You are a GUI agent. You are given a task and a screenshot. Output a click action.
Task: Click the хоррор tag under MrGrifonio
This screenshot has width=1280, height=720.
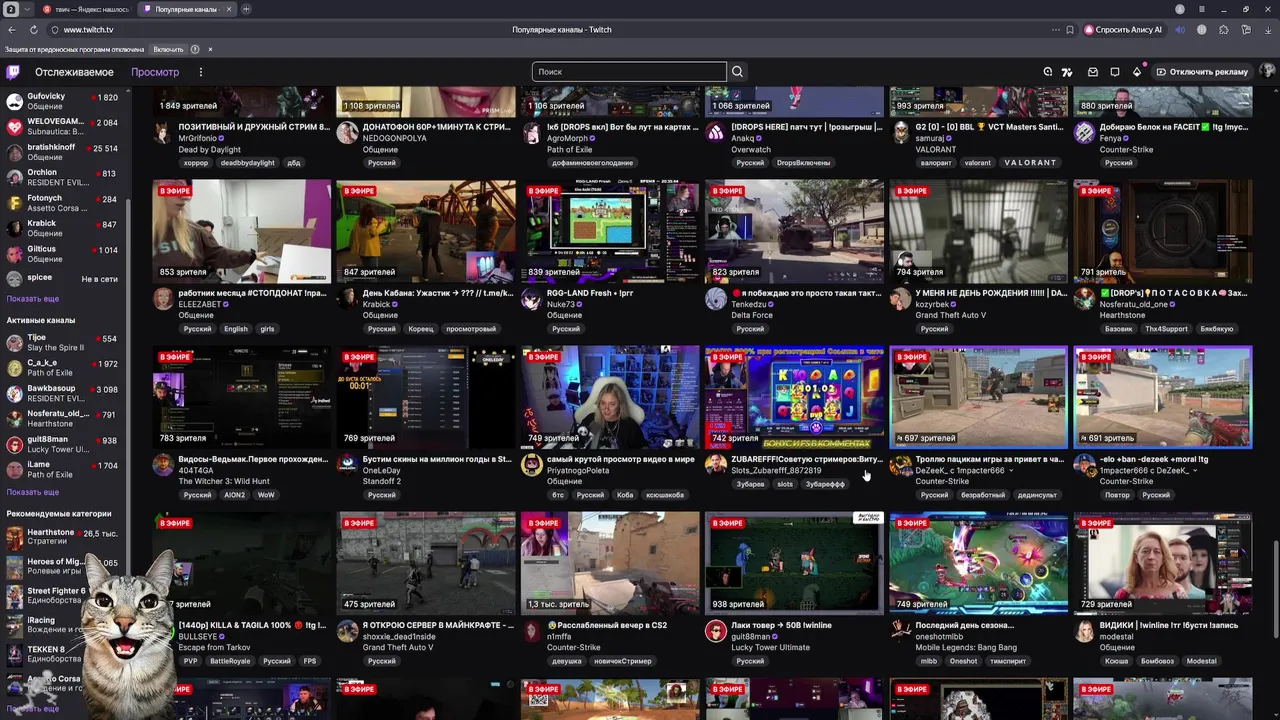[196, 163]
